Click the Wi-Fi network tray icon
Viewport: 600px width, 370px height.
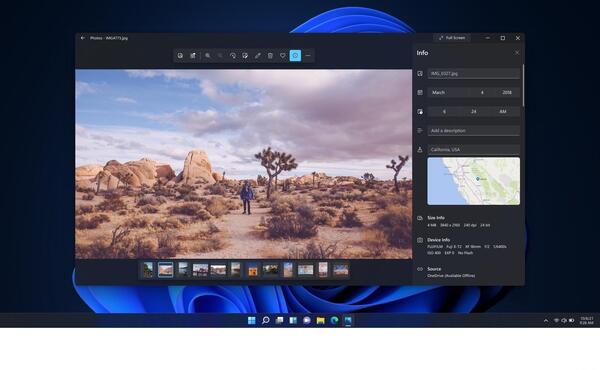(x=556, y=321)
